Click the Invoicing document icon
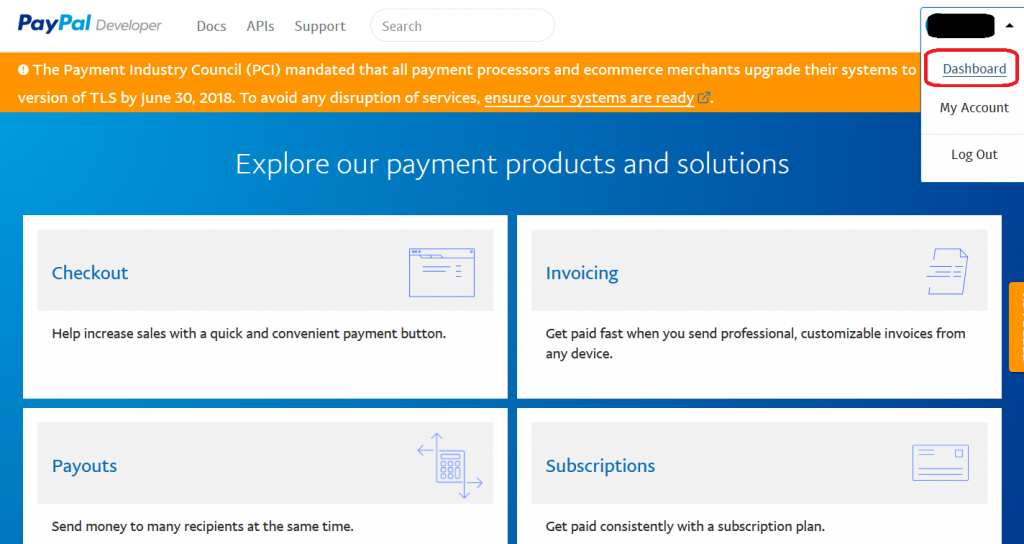Screen dimensions: 1024x544 [x=946, y=271]
